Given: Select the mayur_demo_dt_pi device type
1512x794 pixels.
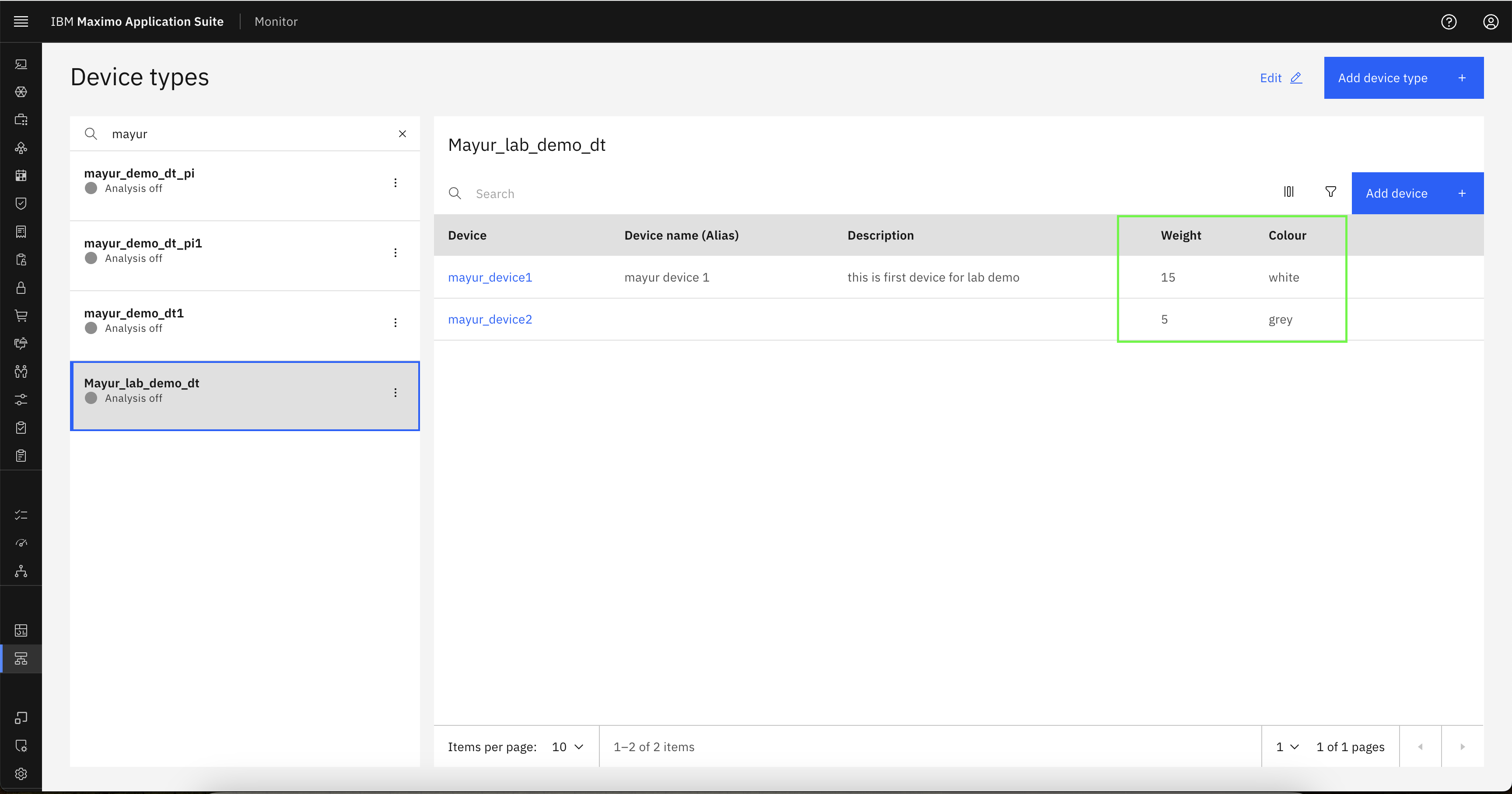Looking at the screenshot, I should [x=245, y=186].
